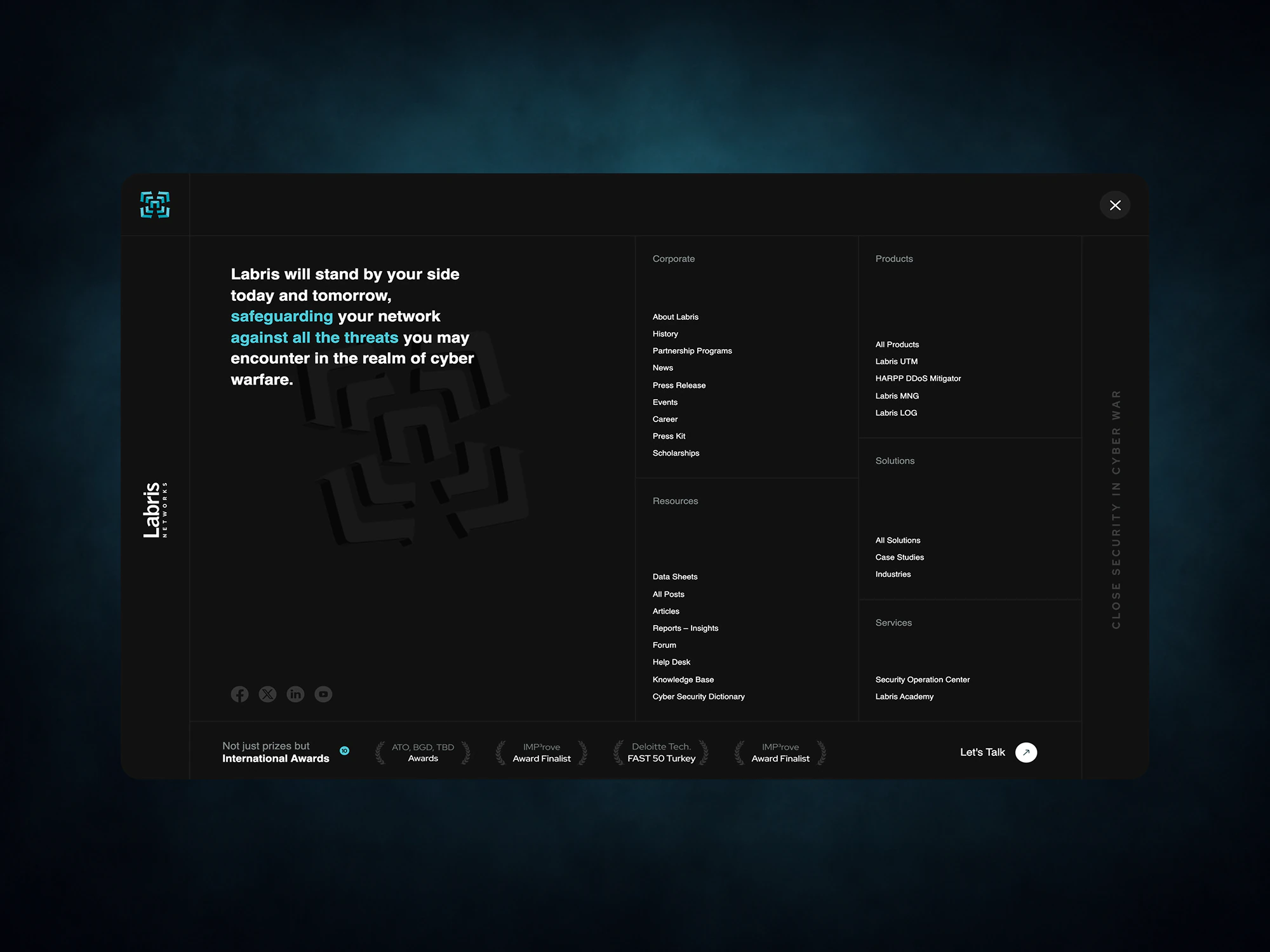Open the News link
The width and height of the screenshot is (1270, 952).
(663, 367)
